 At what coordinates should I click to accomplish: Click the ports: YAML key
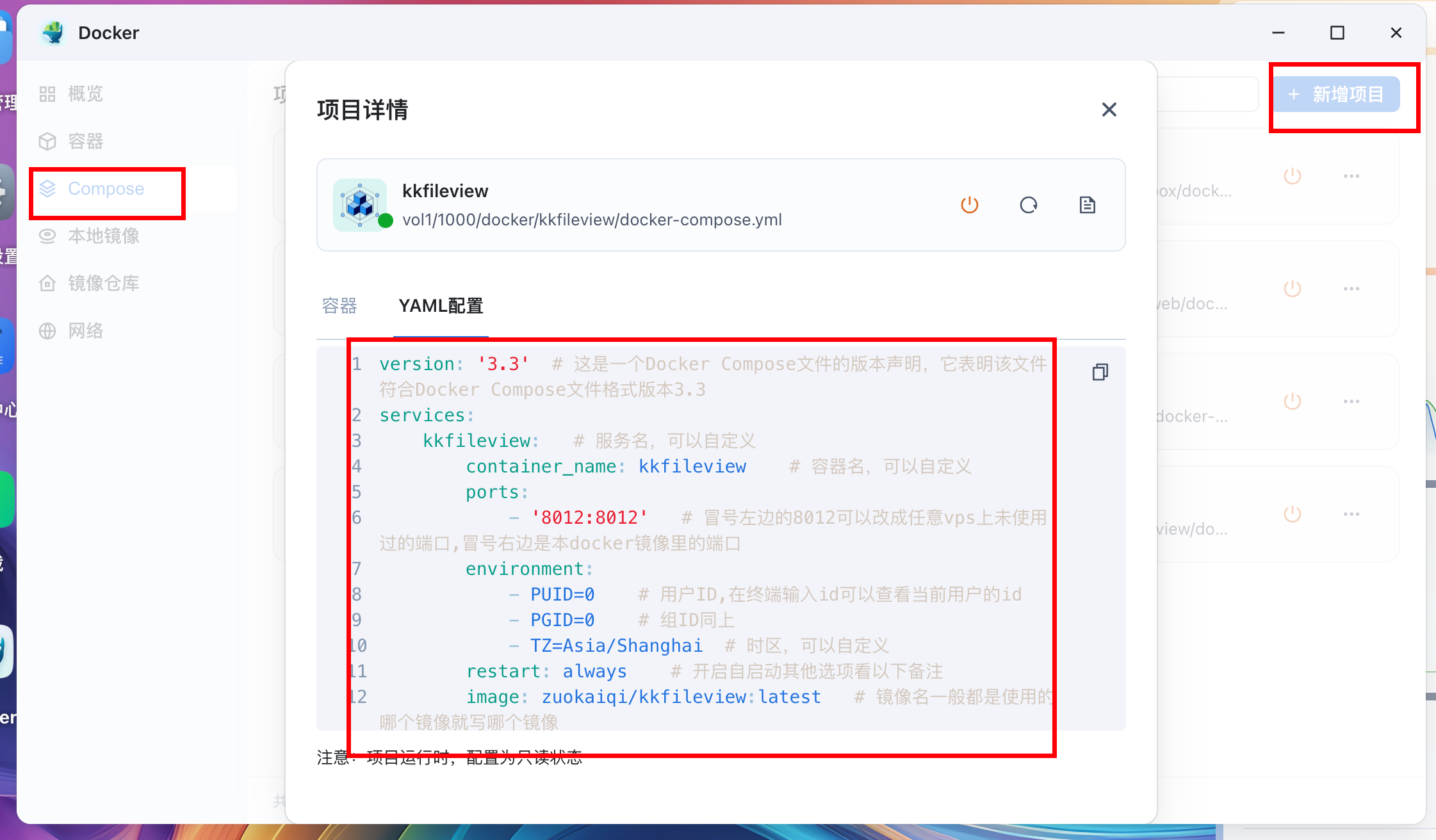497,492
